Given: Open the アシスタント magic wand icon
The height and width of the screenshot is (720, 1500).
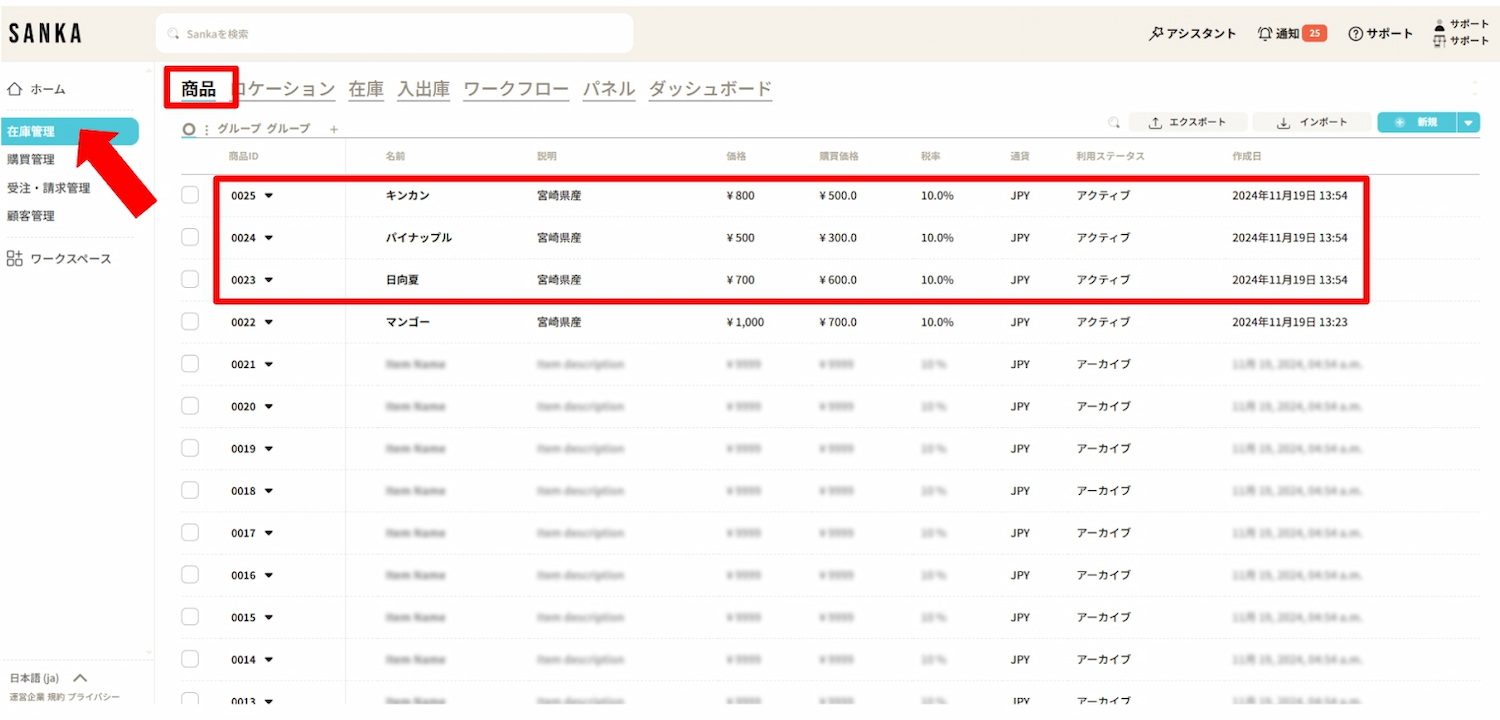Looking at the screenshot, I should click(x=1156, y=34).
